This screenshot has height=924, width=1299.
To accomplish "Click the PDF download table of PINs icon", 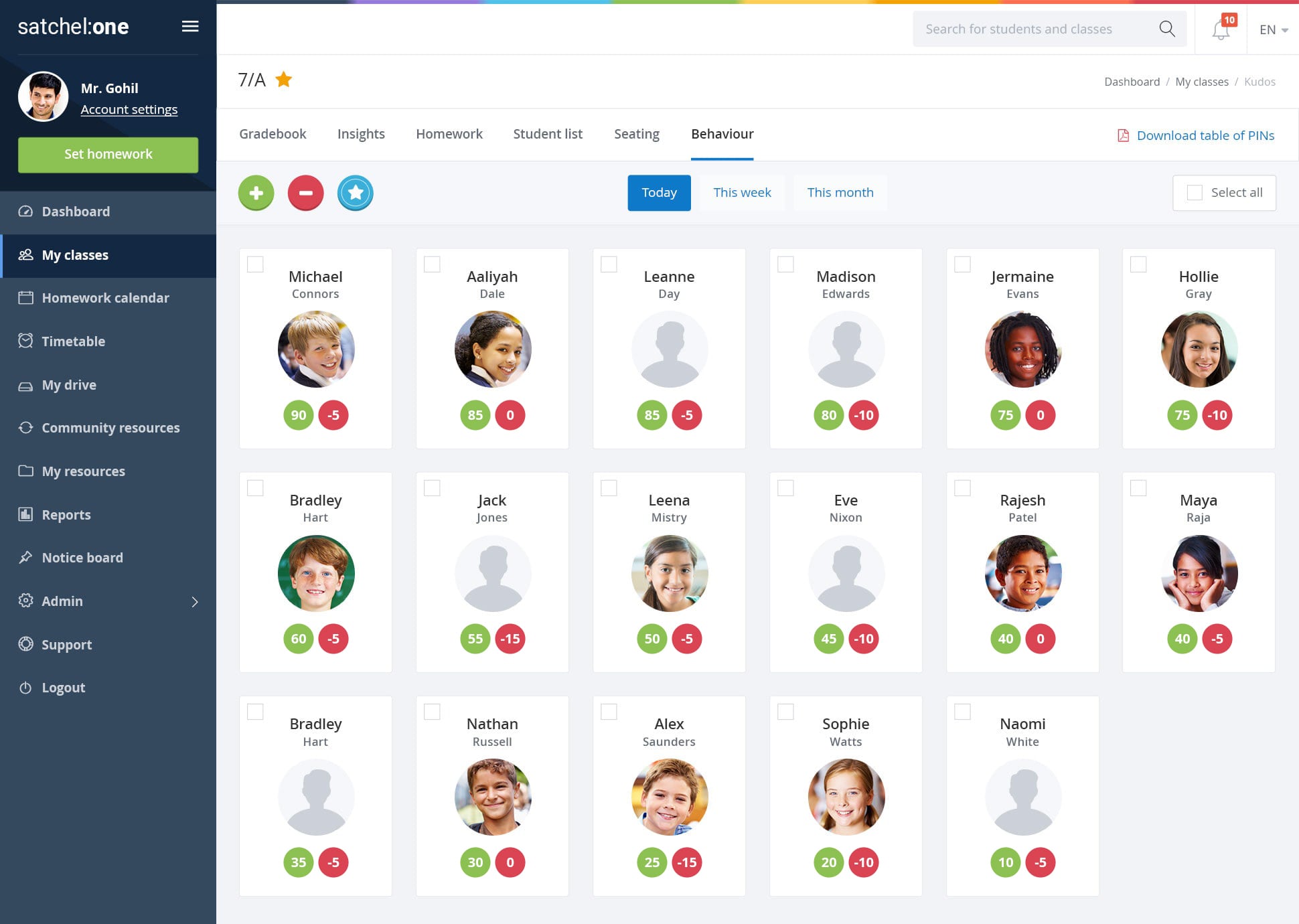I will [x=1121, y=134].
